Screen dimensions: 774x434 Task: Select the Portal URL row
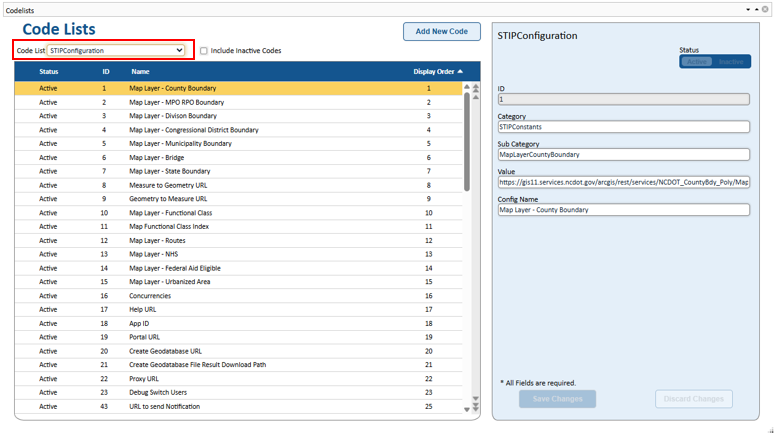pos(238,337)
